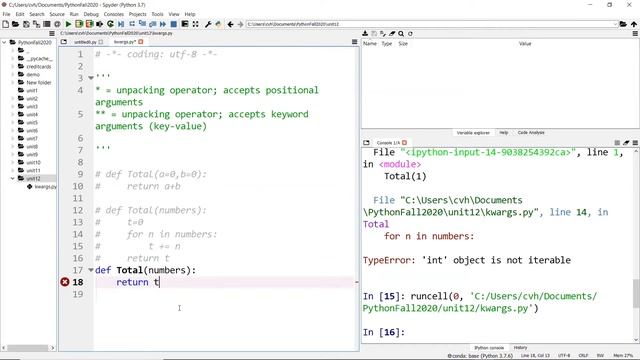This screenshot has height=360, width=640.
Task: Run cell and advance icon
Action: (89, 24)
